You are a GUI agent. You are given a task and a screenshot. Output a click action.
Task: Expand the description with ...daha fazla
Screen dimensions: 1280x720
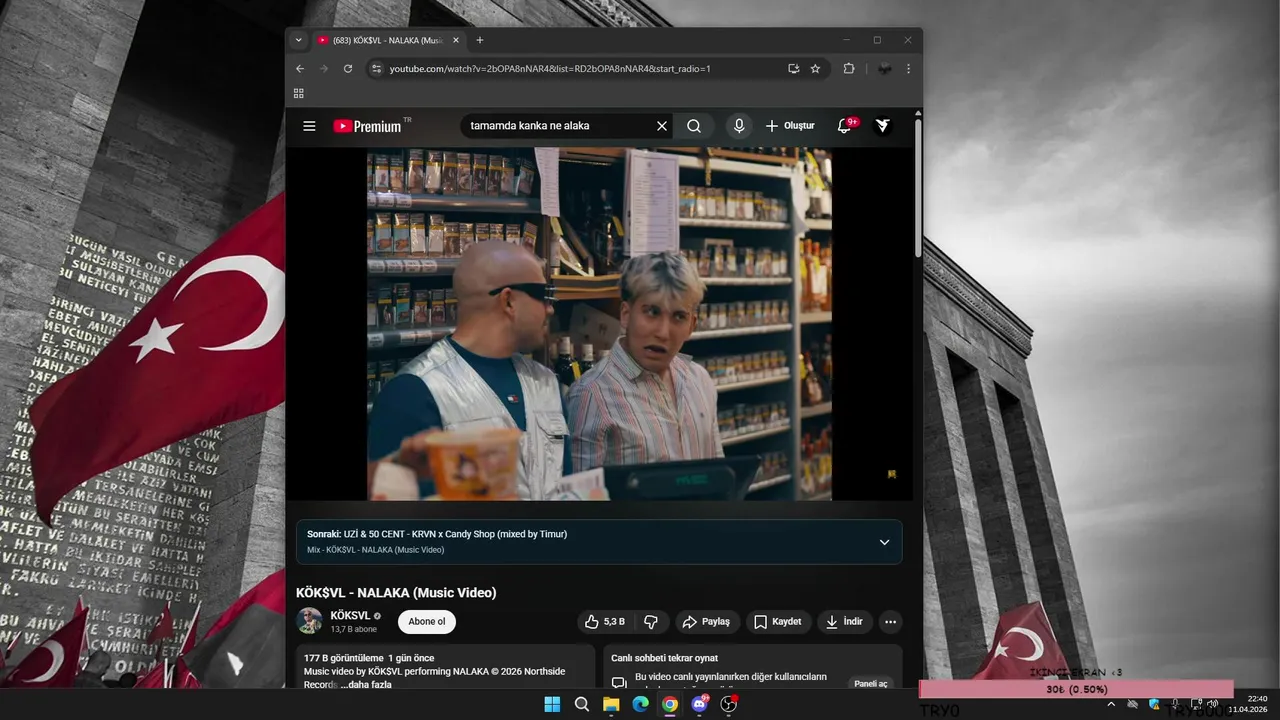click(x=365, y=685)
